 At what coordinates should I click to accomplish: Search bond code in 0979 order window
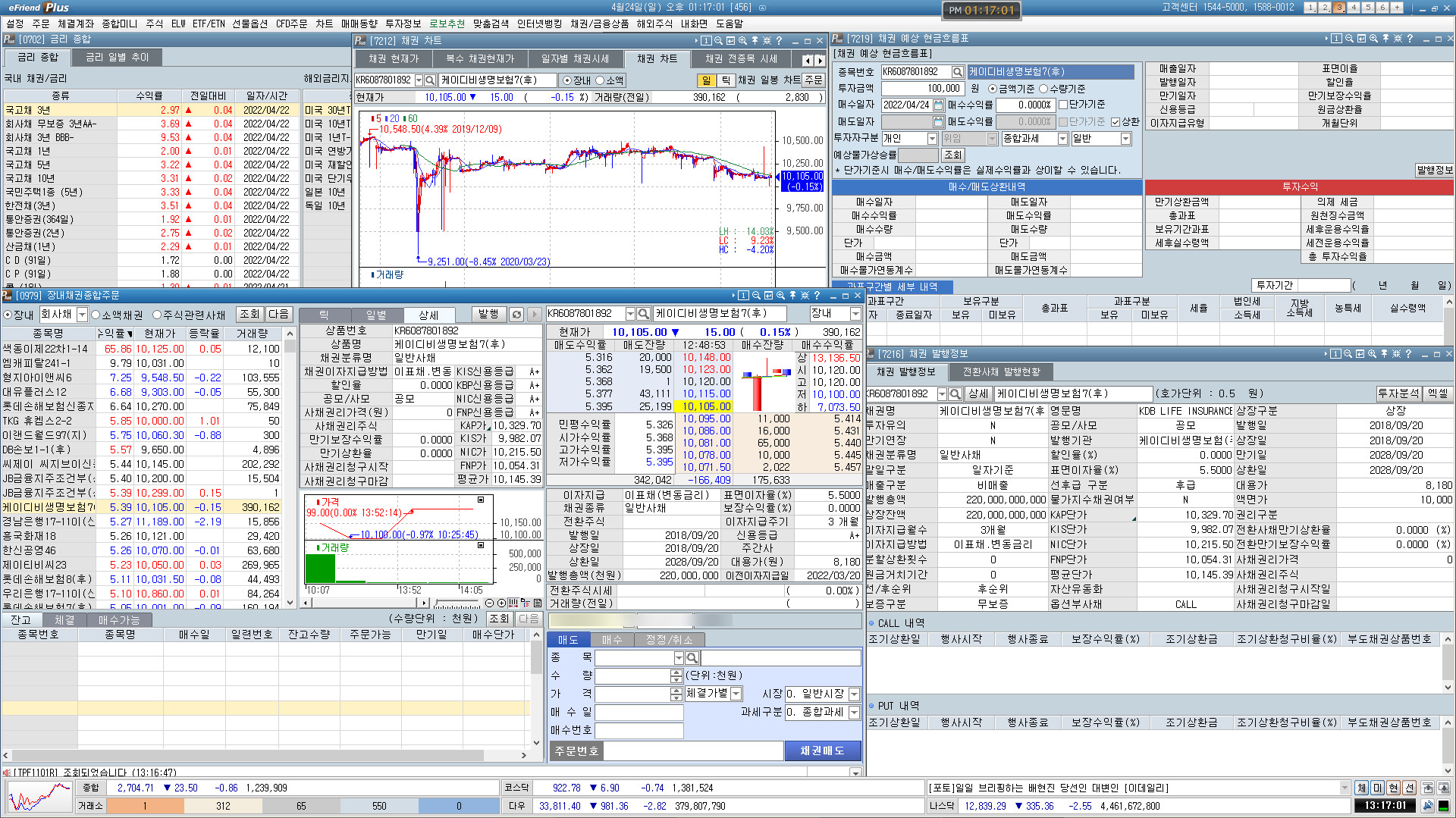pyautogui.click(x=643, y=314)
